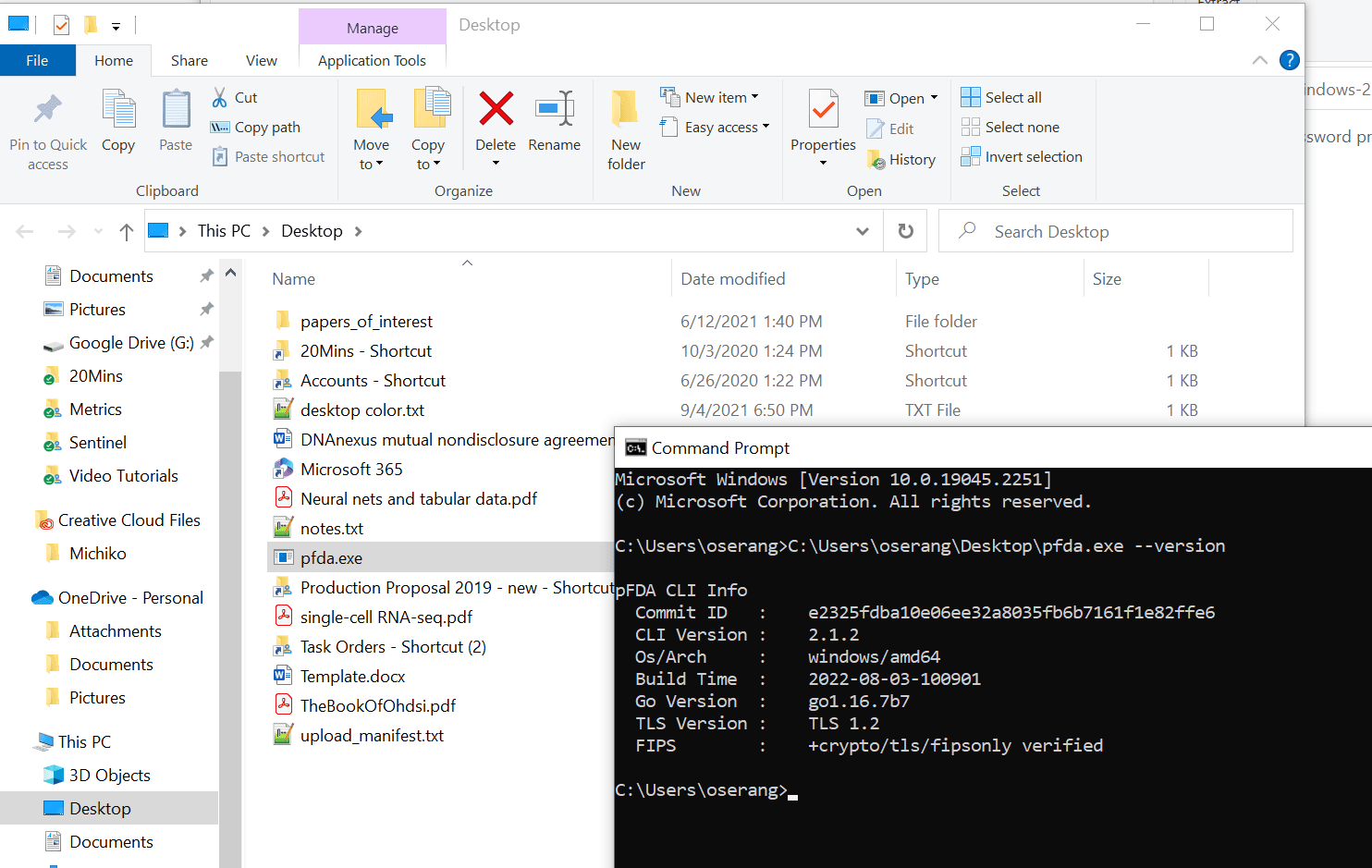
Task: Expand the Move to dropdown
Action: click(x=371, y=164)
